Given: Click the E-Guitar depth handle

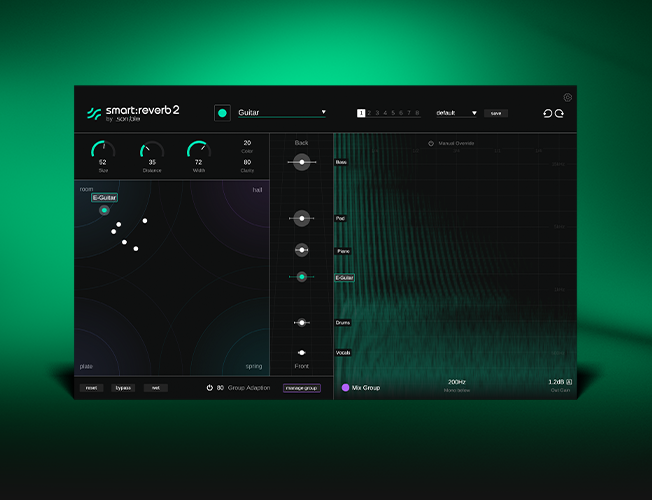Looking at the screenshot, I should tap(302, 277).
